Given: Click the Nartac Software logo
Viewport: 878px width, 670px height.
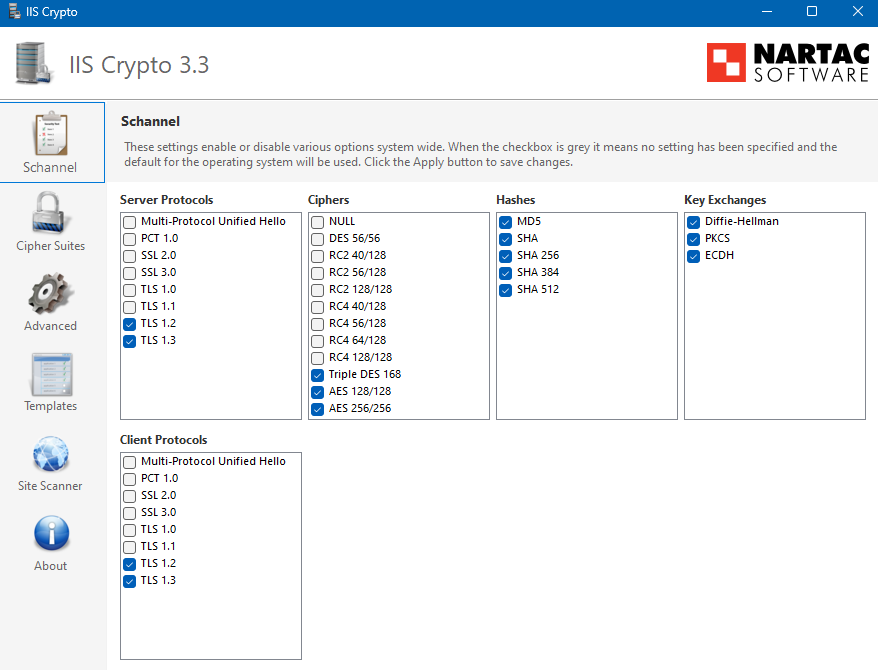Looking at the screenshot, I should (x=787, y=62).
